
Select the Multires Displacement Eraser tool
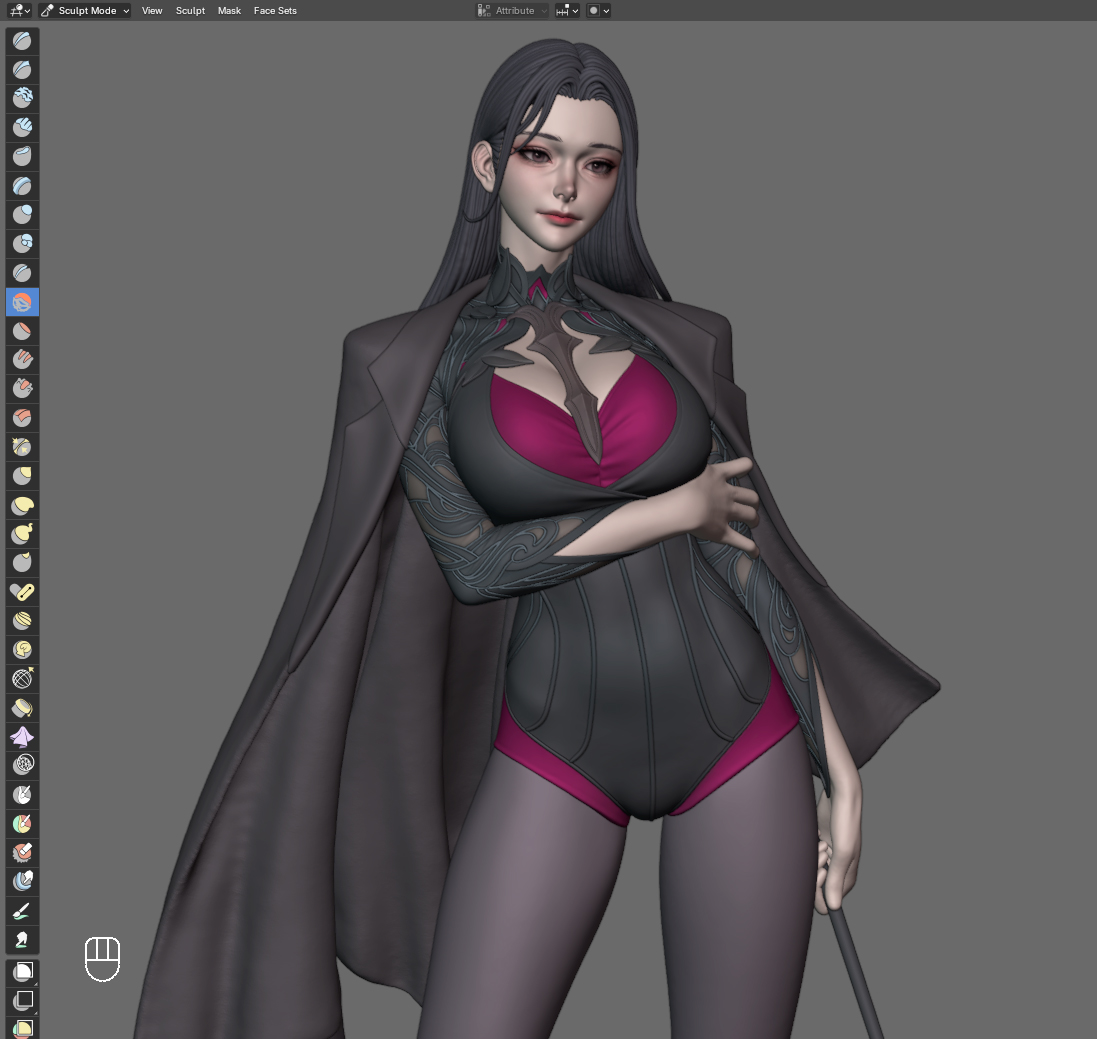(22, 852)
